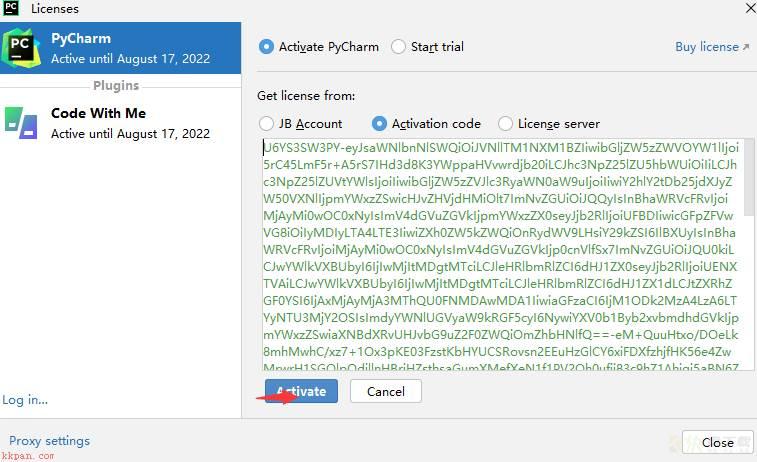The image size is (757, 462).
Task: Select the Activate PyCharm radio button
Action: [x=266, y=47]
